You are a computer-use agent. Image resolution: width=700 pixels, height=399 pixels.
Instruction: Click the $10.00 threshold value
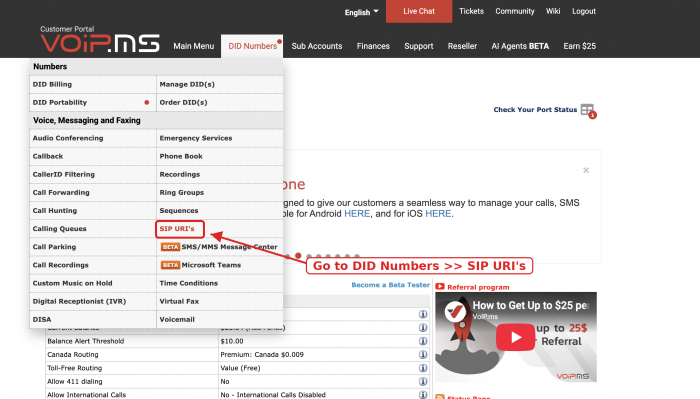(232, 341)
